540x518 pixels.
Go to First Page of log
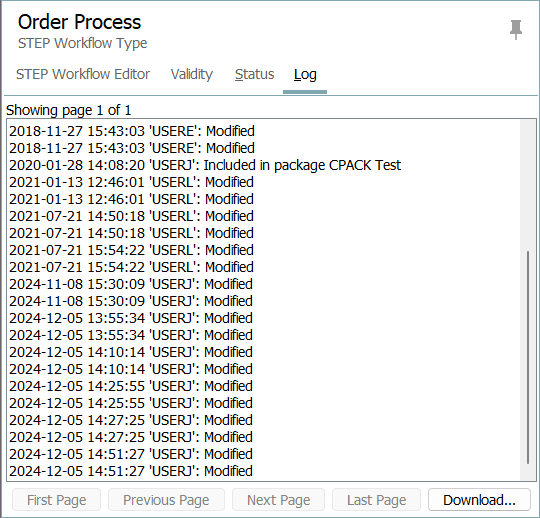(x=56, y=500)
